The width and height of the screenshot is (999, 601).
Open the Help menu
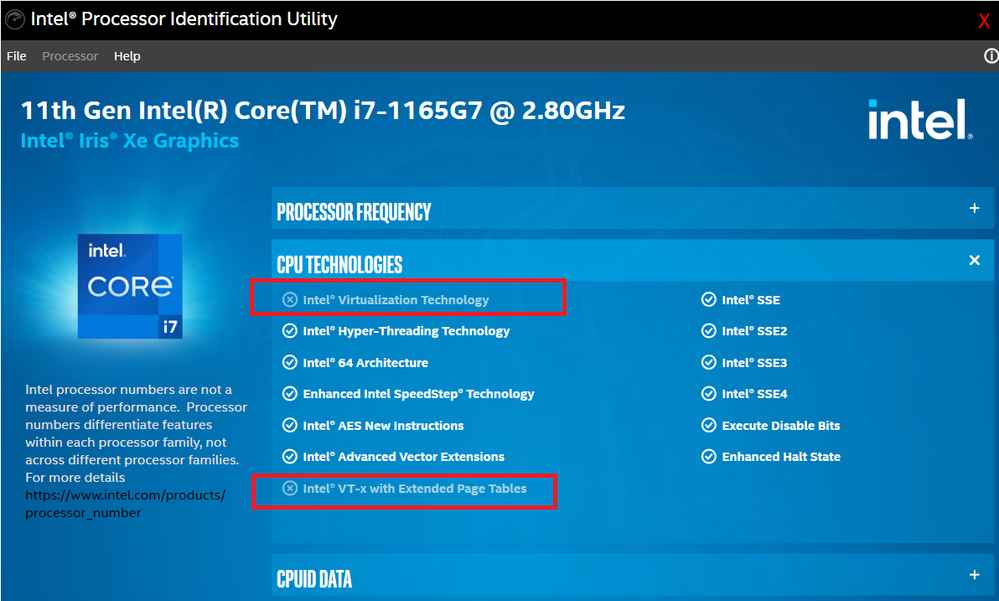pyautogui.click(x=127, y=56)
